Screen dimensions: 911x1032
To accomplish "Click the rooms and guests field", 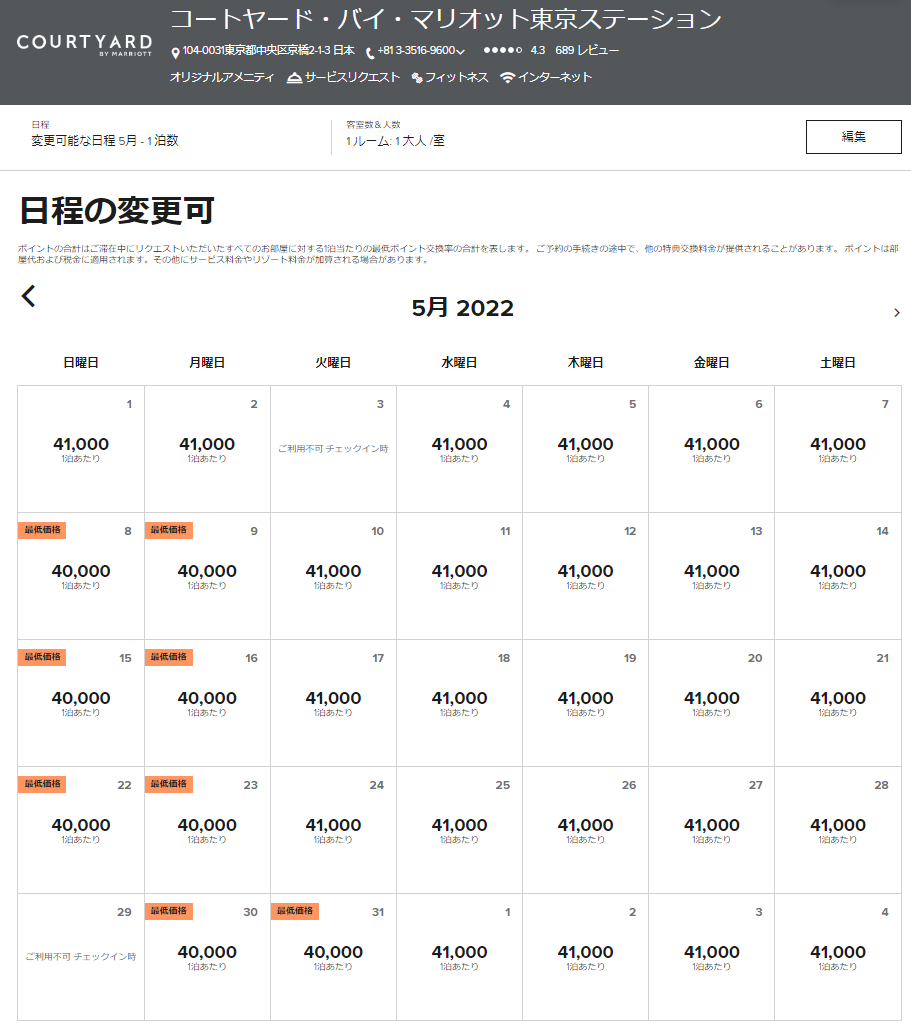I will tap(396, 136).
